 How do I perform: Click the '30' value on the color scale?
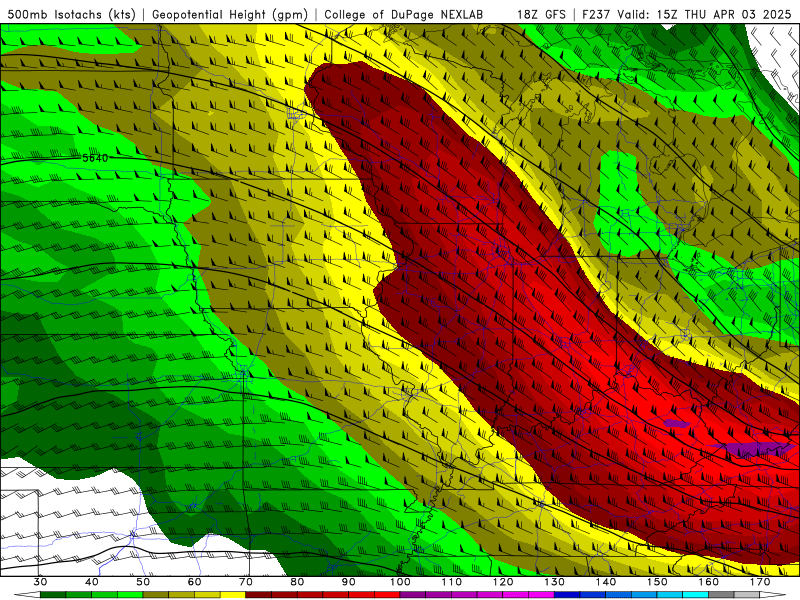click(40, 582)
